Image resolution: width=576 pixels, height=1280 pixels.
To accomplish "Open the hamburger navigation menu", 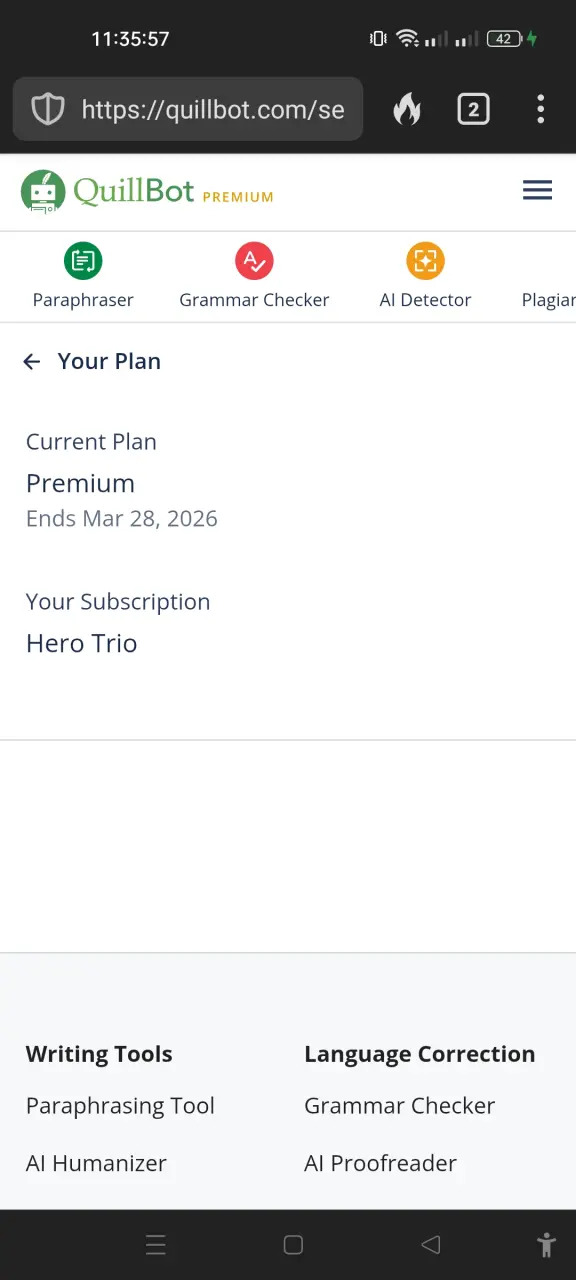I will (537, 190).
